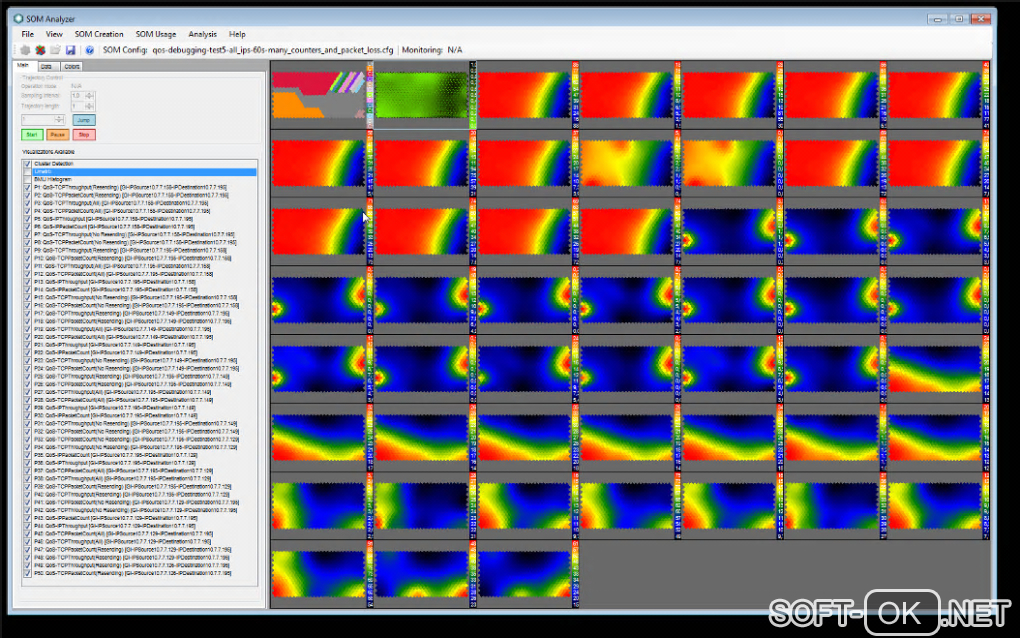This screenshot has height=638, width=1020.
Task: Click the green U-matrix map thumbnail
Action: pos(422,95)
